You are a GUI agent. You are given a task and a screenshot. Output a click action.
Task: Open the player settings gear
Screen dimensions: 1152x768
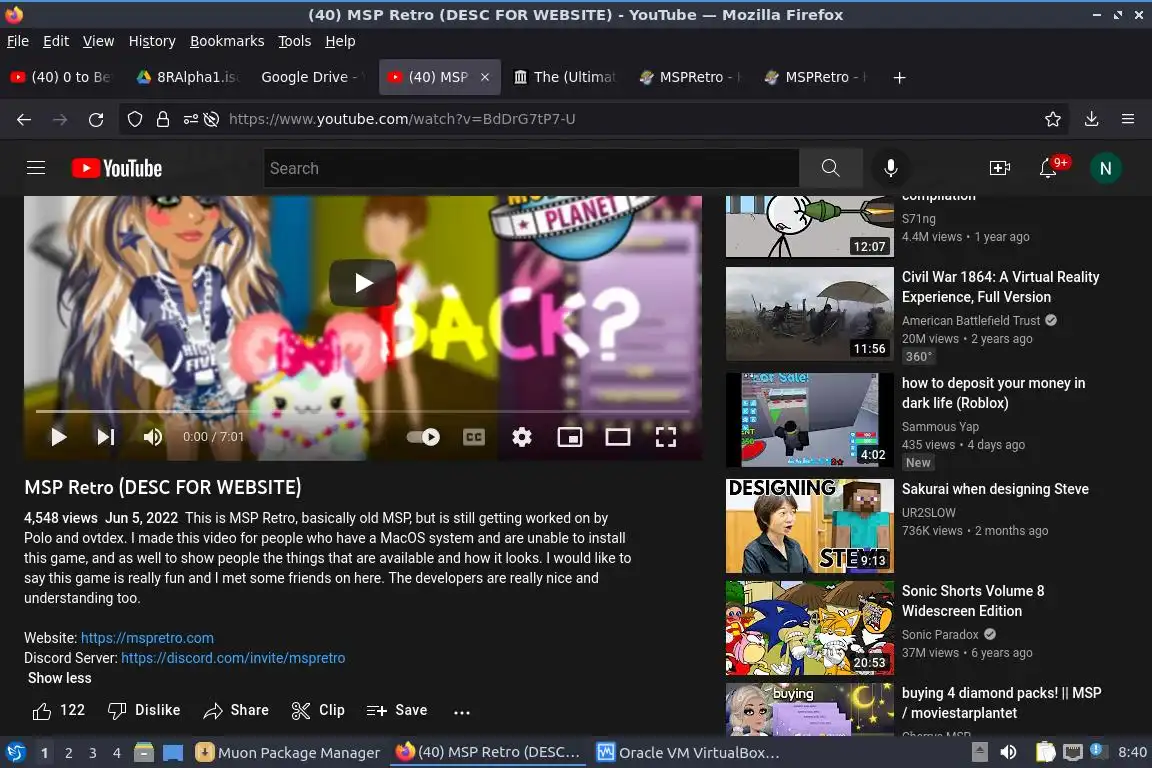522,437
